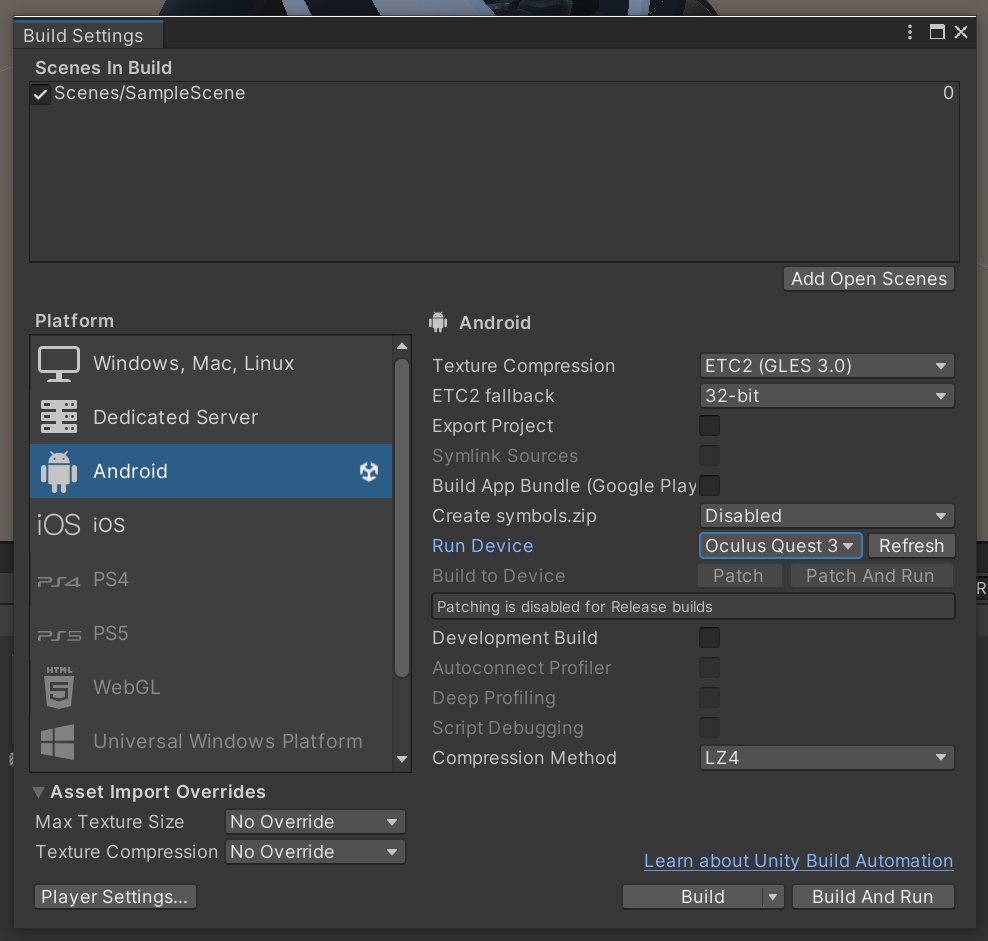The image size is (988, 941).
Task: Open the Android Texture Compression ETC2 dropdown
Action: (x=827, y=366)
